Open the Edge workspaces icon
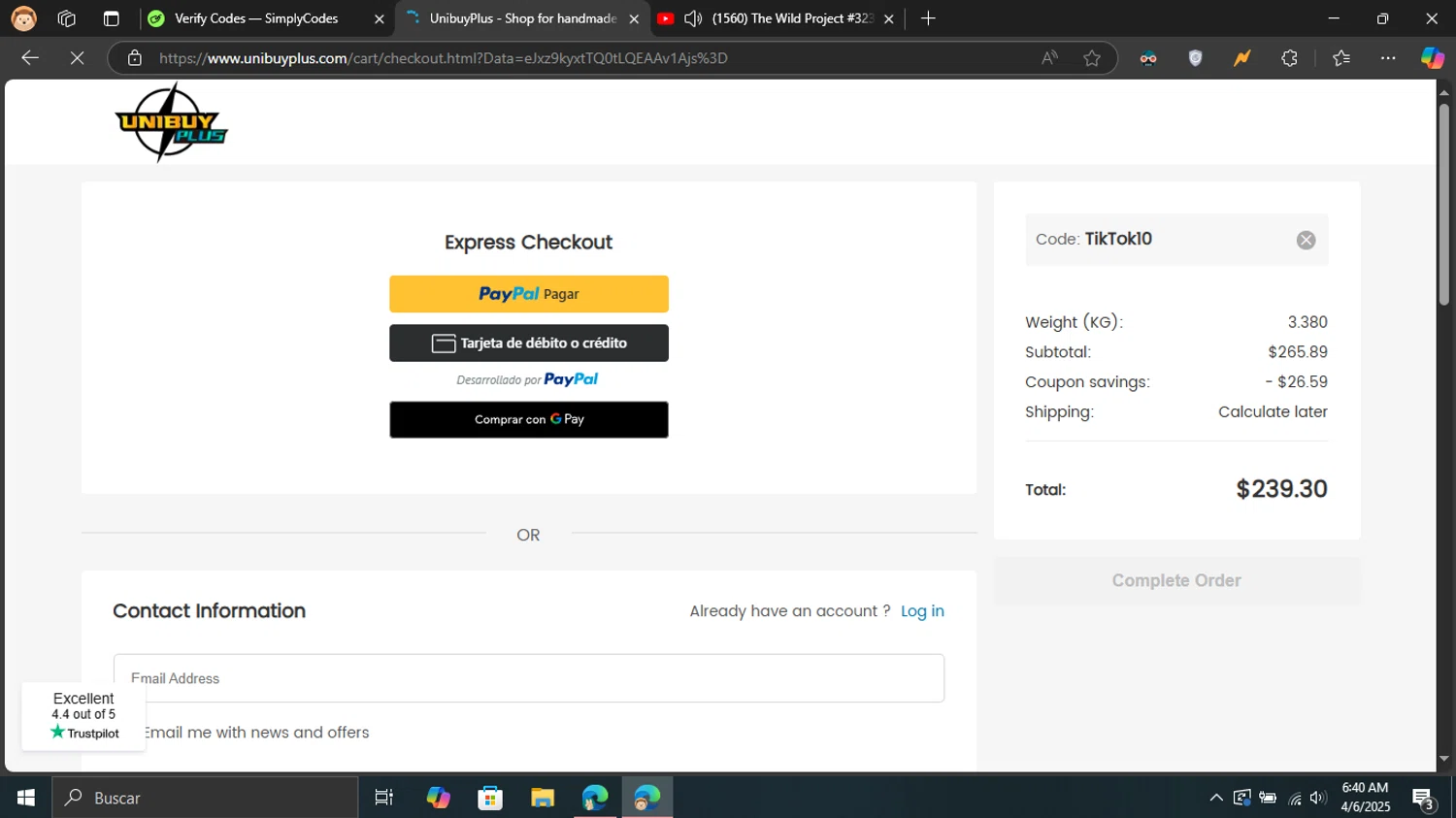This screenshot has width=1456, height=818. coord(67,18)
